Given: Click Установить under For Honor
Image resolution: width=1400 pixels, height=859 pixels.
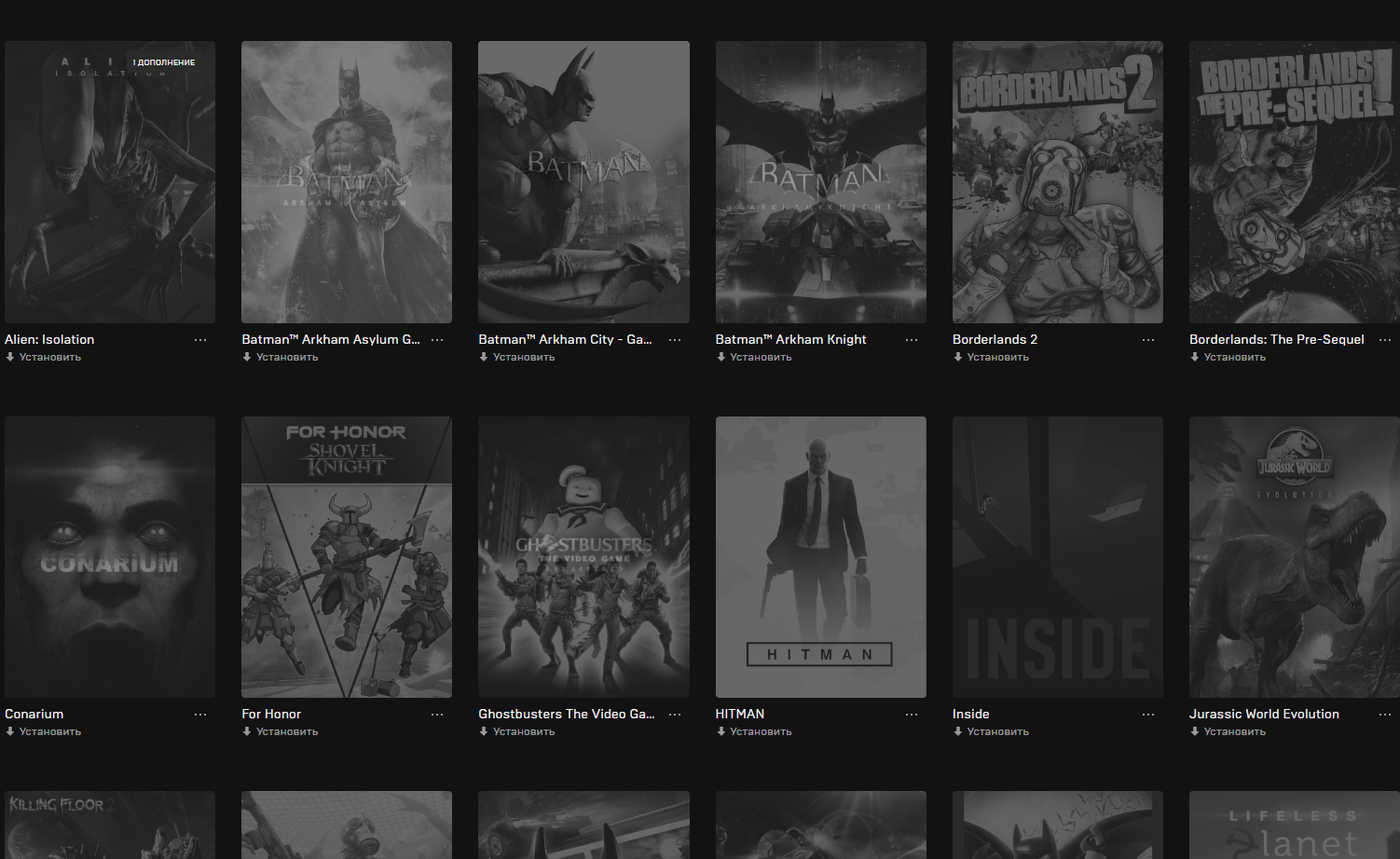Looking at the screenshot, I should click(281, 731).
